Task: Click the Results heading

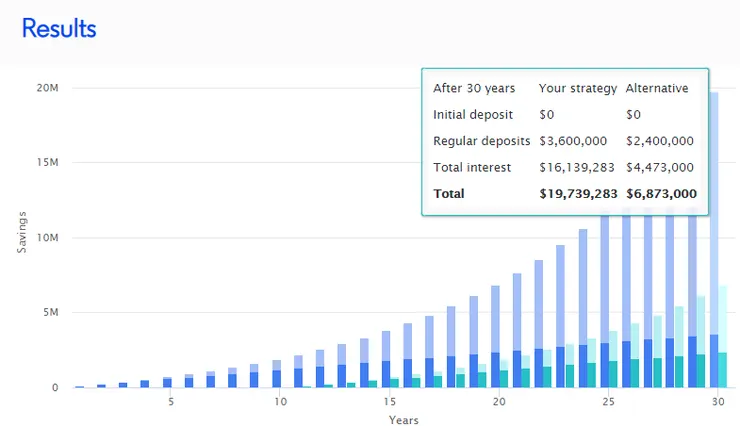Action: coord(59,28)
